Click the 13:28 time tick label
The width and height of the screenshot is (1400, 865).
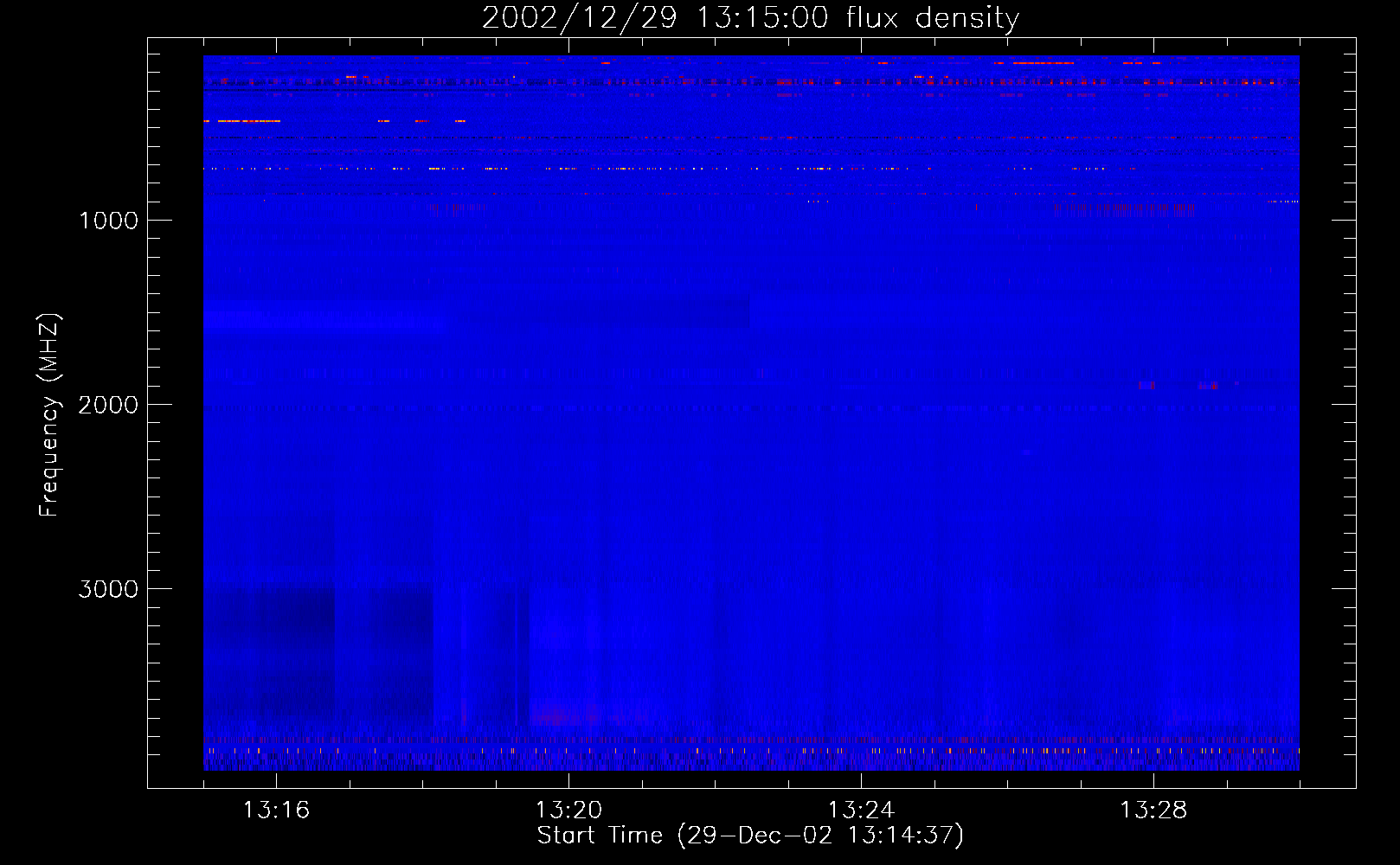coord(1153,811)
